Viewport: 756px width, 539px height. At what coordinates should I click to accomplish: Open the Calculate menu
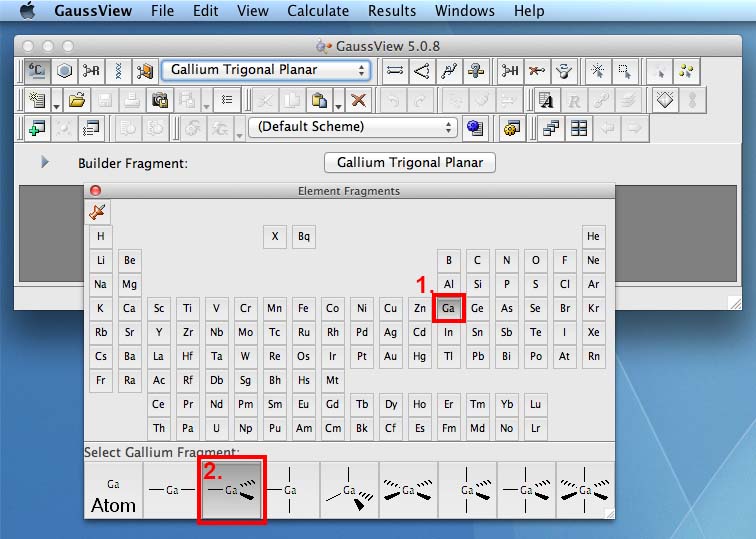318,11
